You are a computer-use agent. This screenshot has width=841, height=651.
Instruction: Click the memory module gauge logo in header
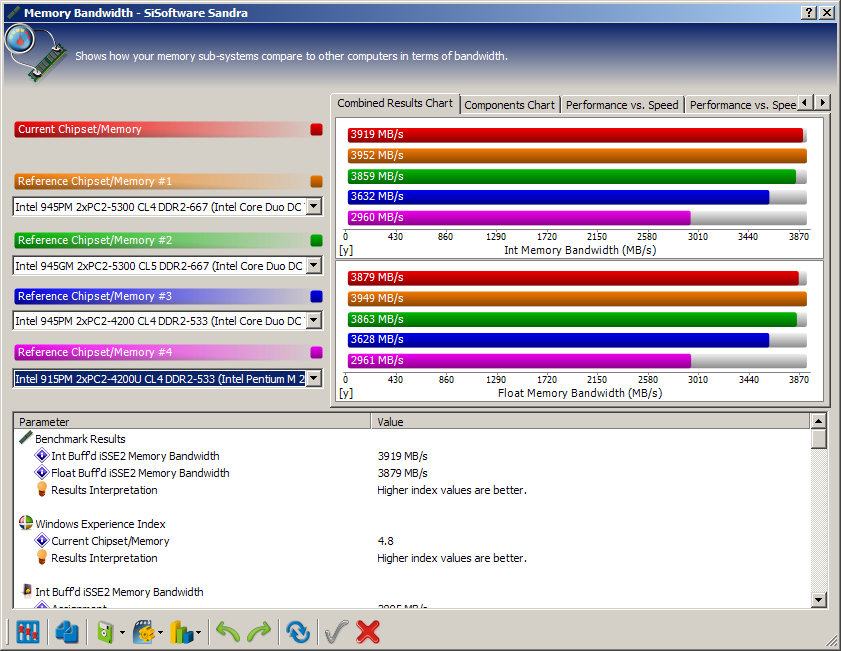(35, 53)
